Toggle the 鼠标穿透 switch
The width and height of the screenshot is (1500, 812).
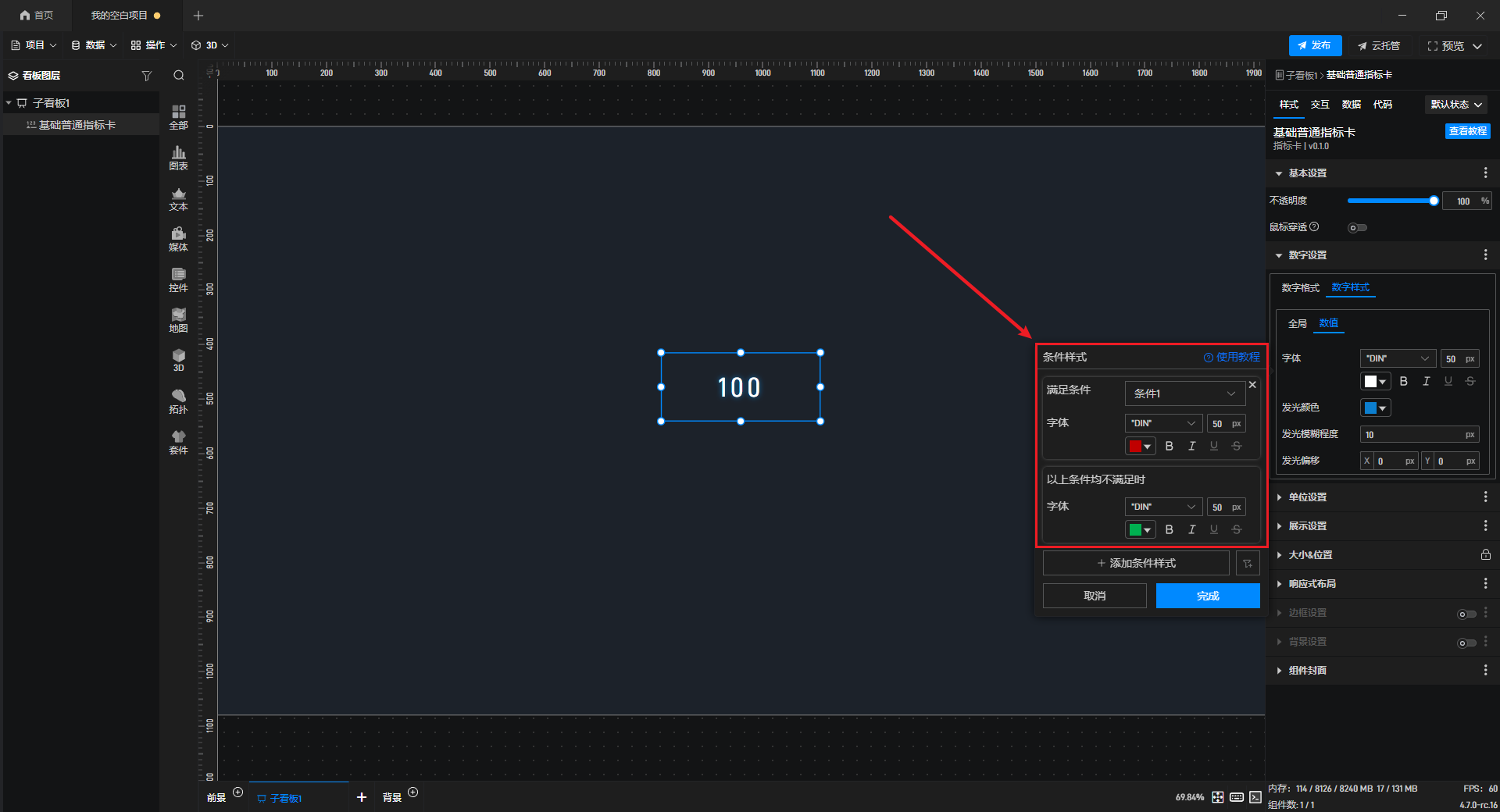click(x=1357, y=228)
